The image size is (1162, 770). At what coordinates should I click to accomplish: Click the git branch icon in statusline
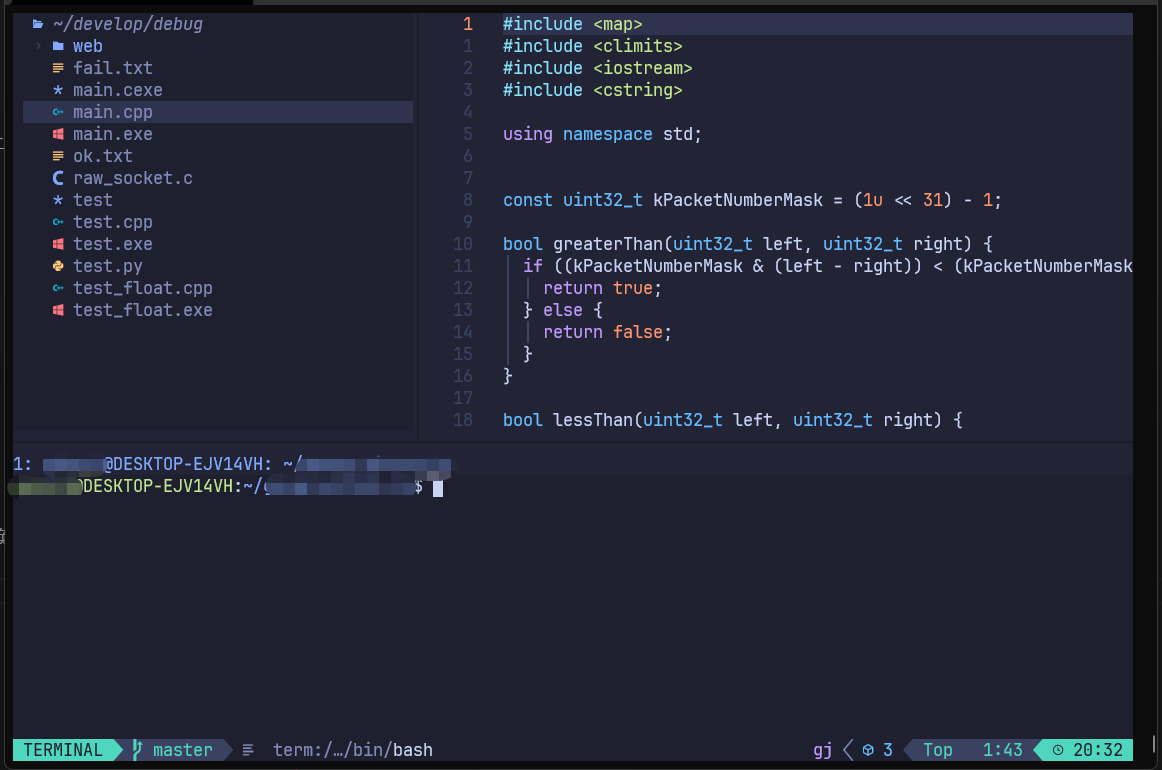(138, 750)
